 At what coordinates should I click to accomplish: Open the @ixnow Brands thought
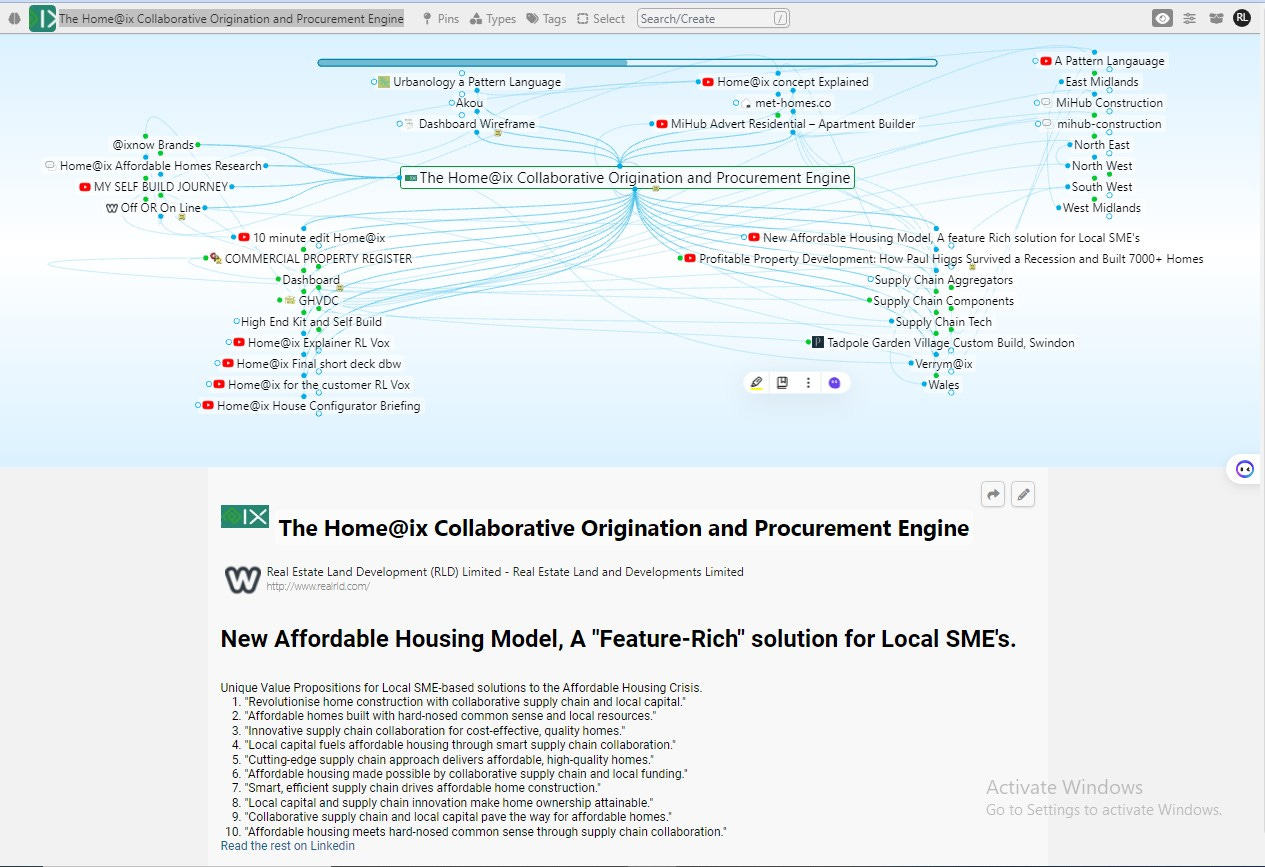pos(153,145)
